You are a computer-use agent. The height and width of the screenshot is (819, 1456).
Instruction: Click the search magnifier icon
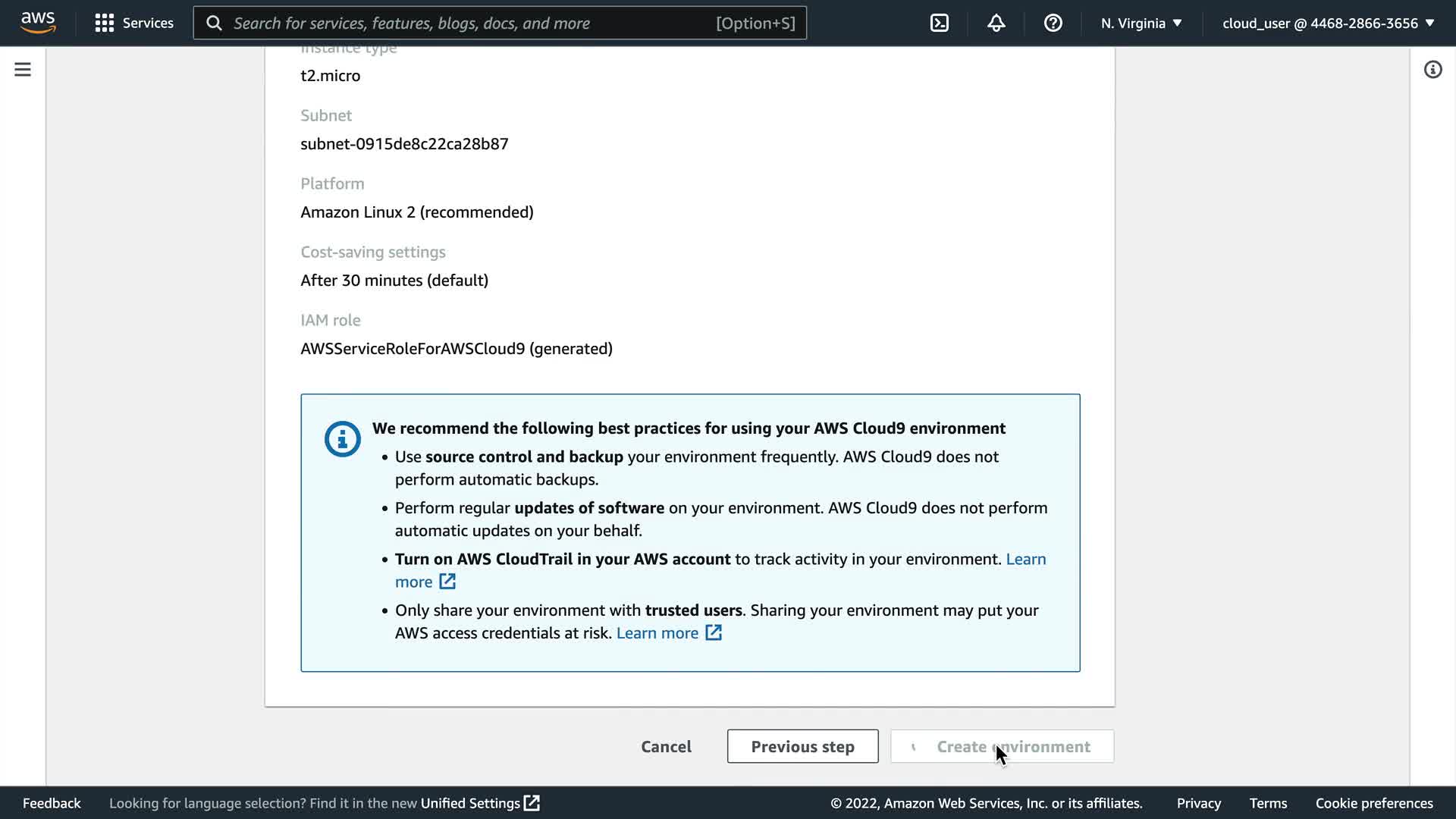pos(215,23)
